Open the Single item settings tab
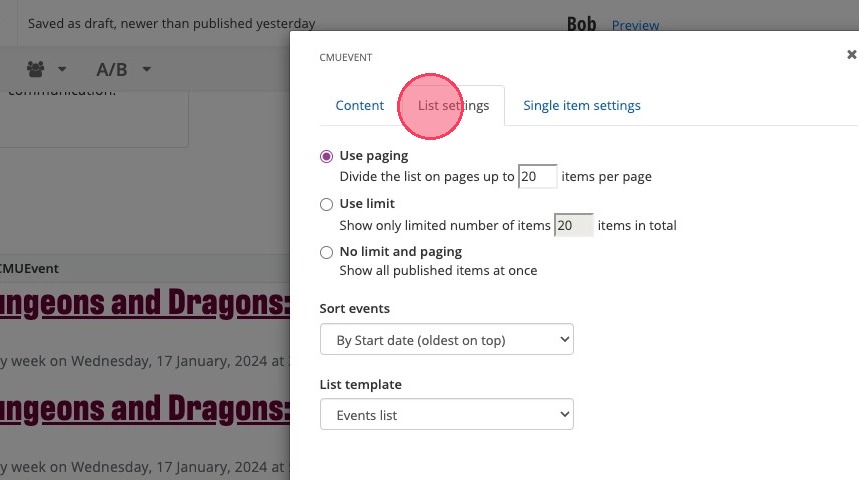 point(582,106)
